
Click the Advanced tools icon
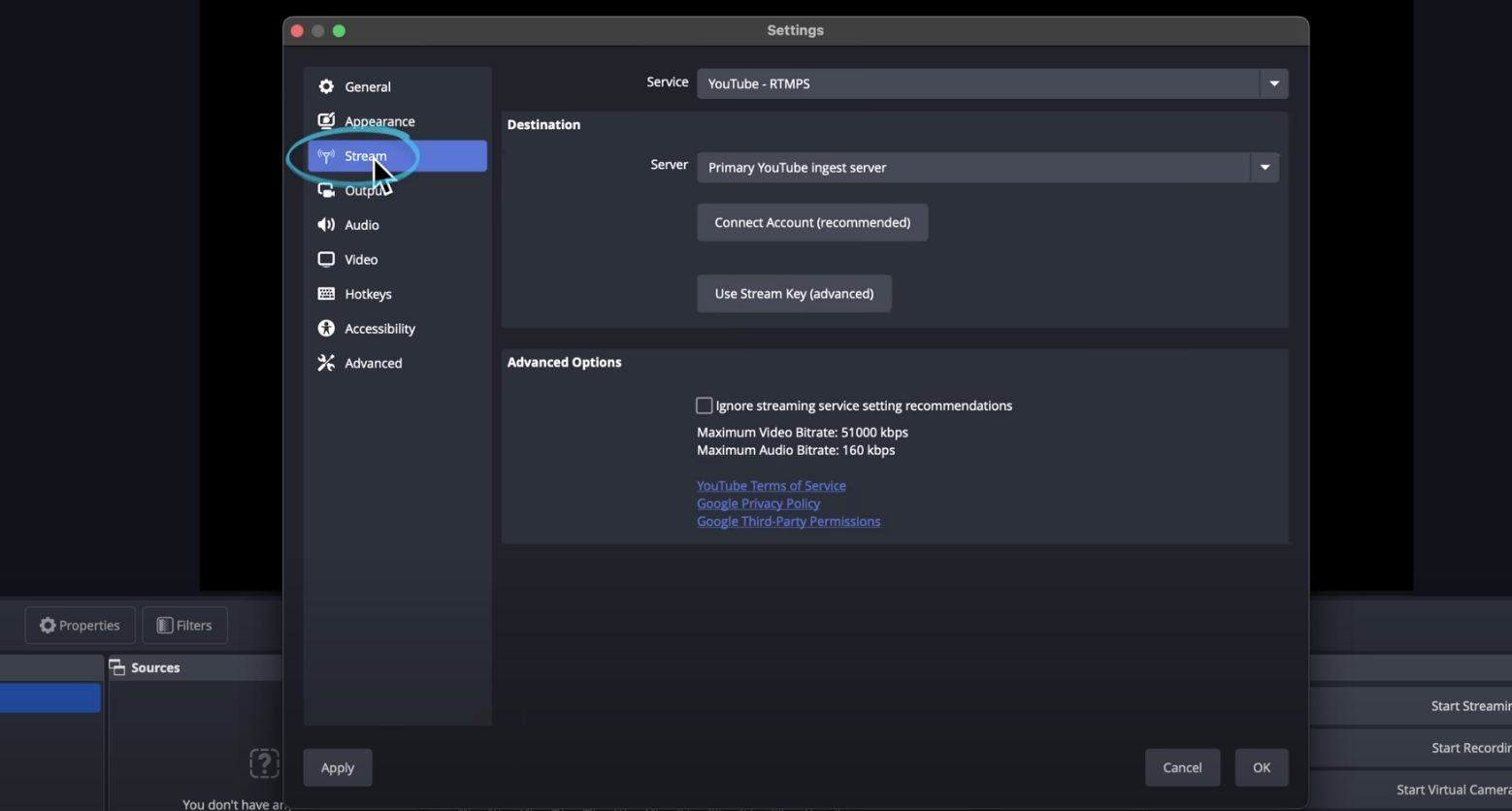[326, 363]
